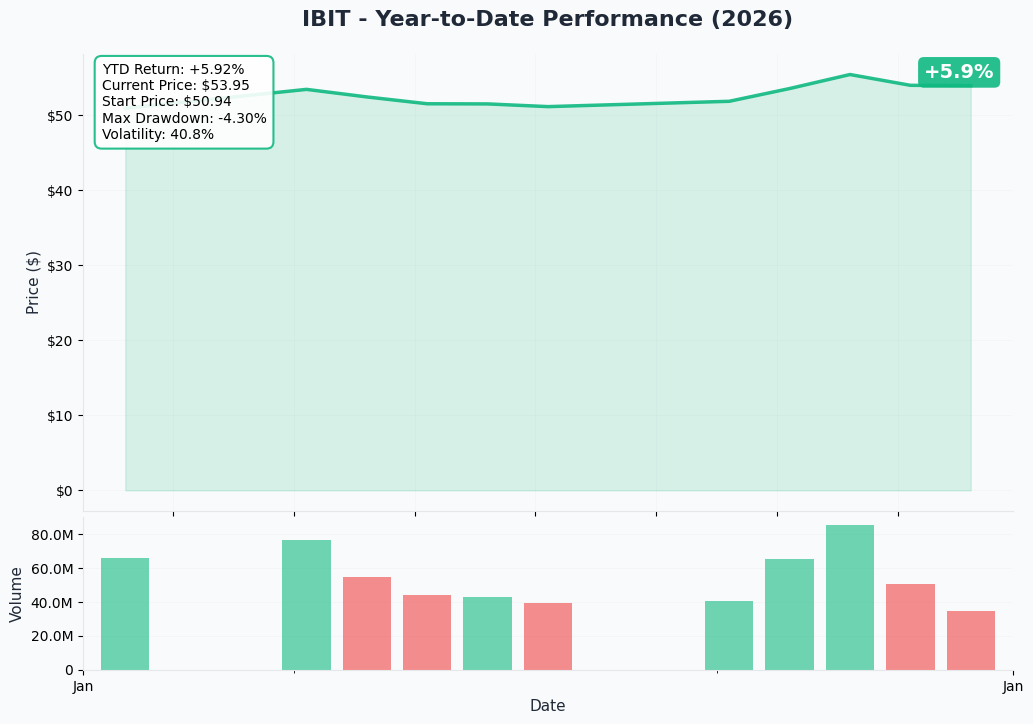Click Current Price $53.95 text
The image size is (1033, 724).
click(176, 85)
